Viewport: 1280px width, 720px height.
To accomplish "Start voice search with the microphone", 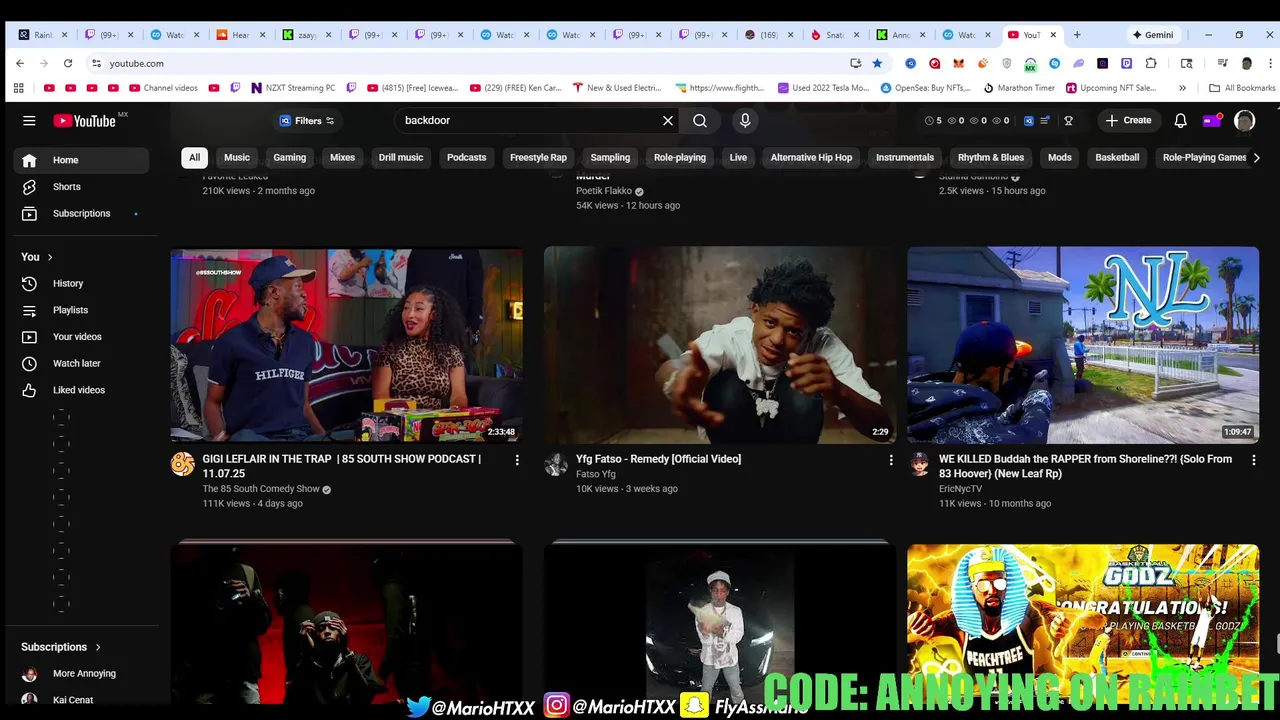I will click(x=745, y=121).
